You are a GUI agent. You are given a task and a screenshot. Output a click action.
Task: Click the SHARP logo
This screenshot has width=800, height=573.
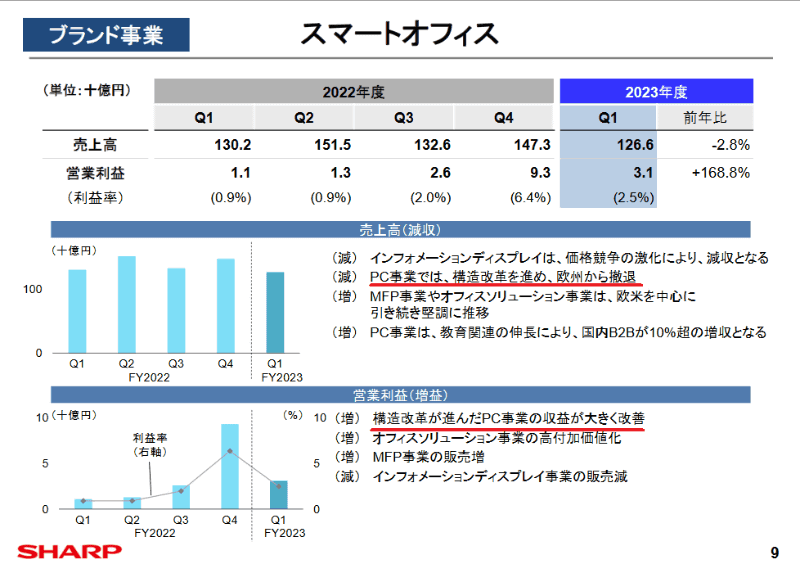pos(69,552)
